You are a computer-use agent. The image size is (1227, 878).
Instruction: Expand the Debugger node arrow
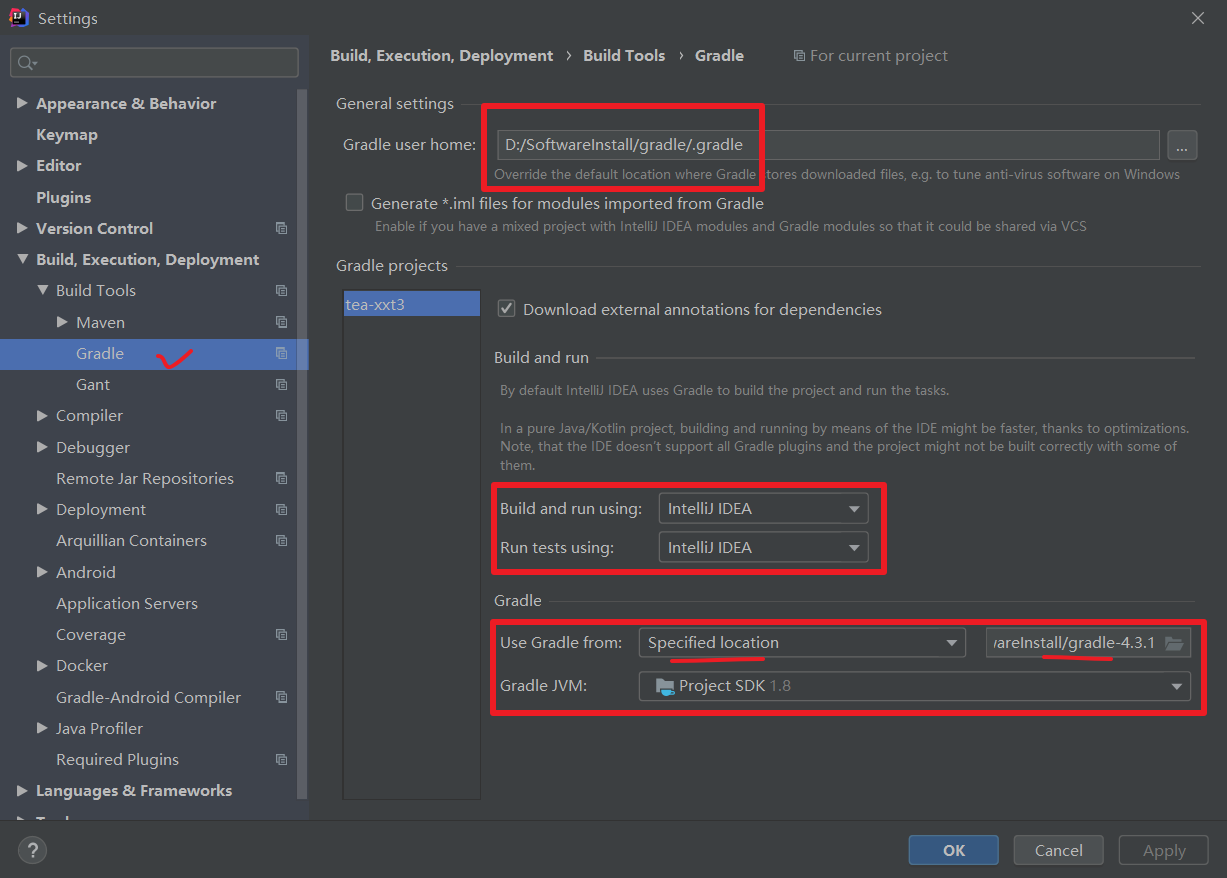(42, 447)
